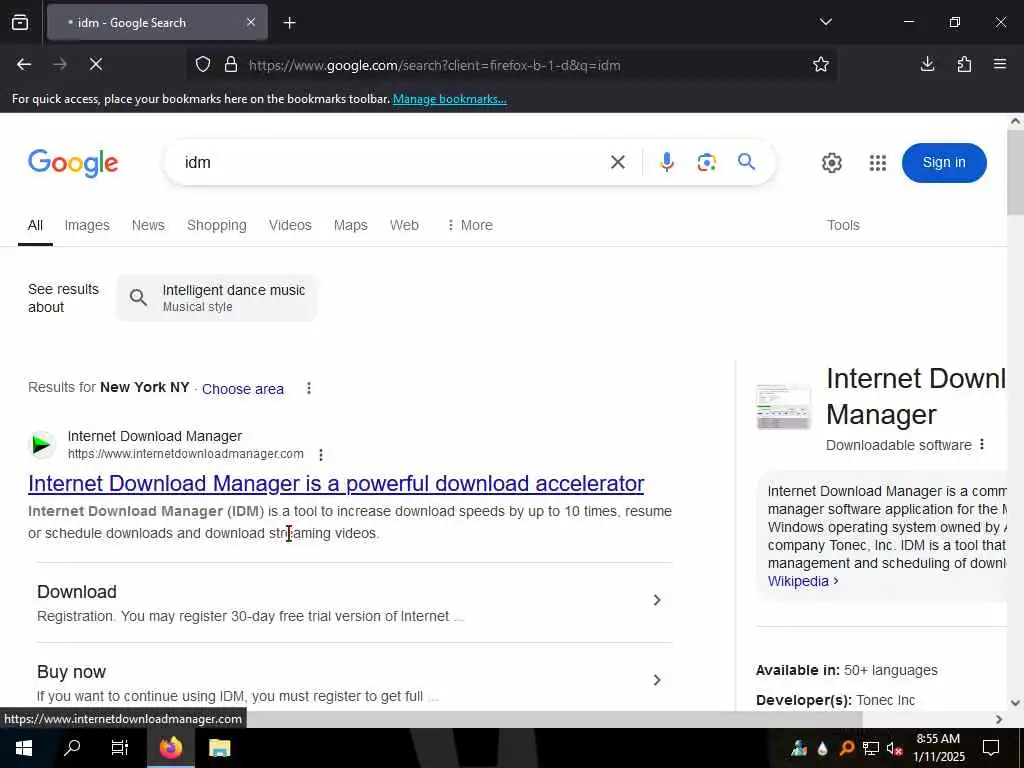Click the Sign in button

(944, 163)
